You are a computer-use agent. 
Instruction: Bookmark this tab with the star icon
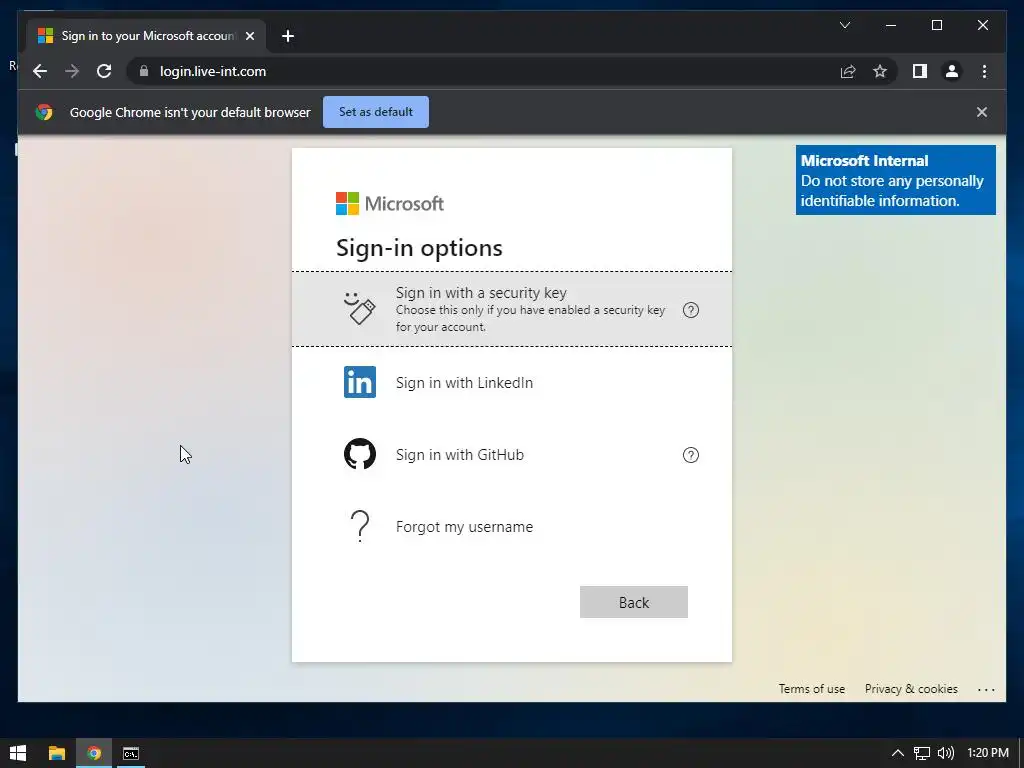point(880,71)
